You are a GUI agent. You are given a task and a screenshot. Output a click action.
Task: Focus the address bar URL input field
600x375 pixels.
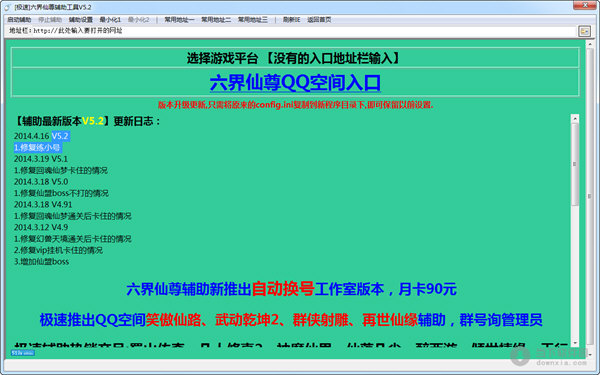[x=304, y=31]
